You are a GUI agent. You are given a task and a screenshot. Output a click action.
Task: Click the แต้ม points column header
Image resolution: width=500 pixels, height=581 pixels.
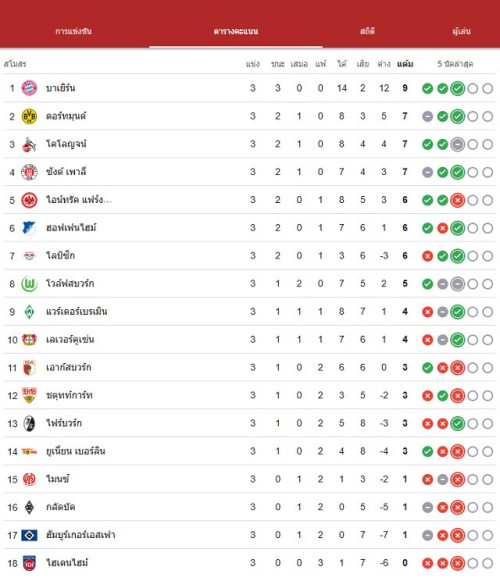[405, 64]
